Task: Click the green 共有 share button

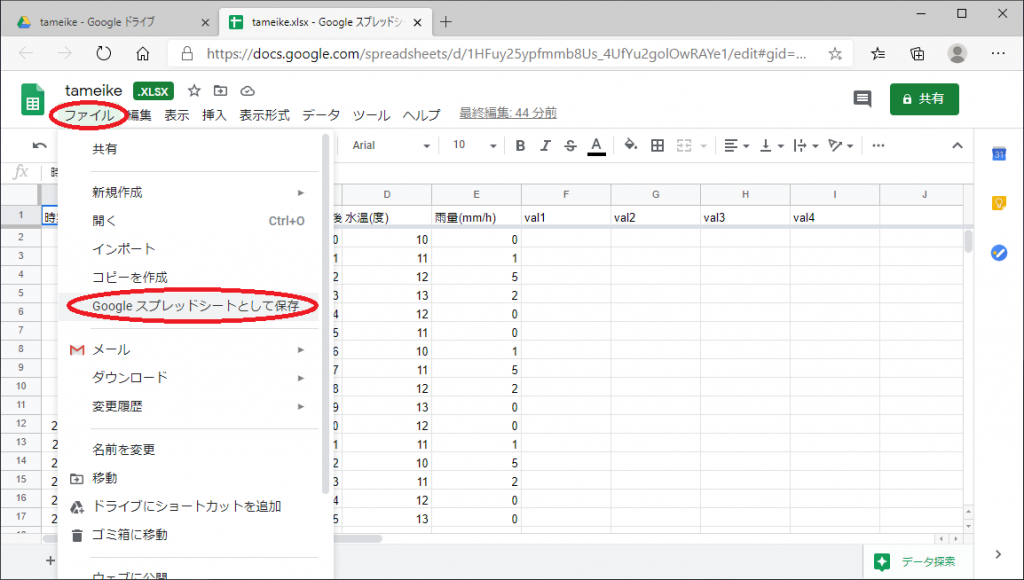Action: pyautogui.click(x=923, y=99)
